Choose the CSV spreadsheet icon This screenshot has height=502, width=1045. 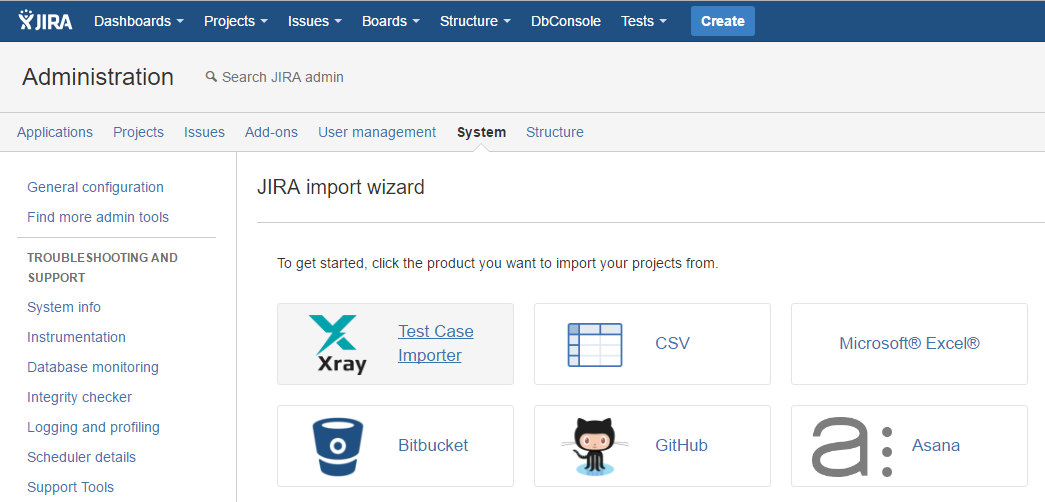click(x=594, y=345)
